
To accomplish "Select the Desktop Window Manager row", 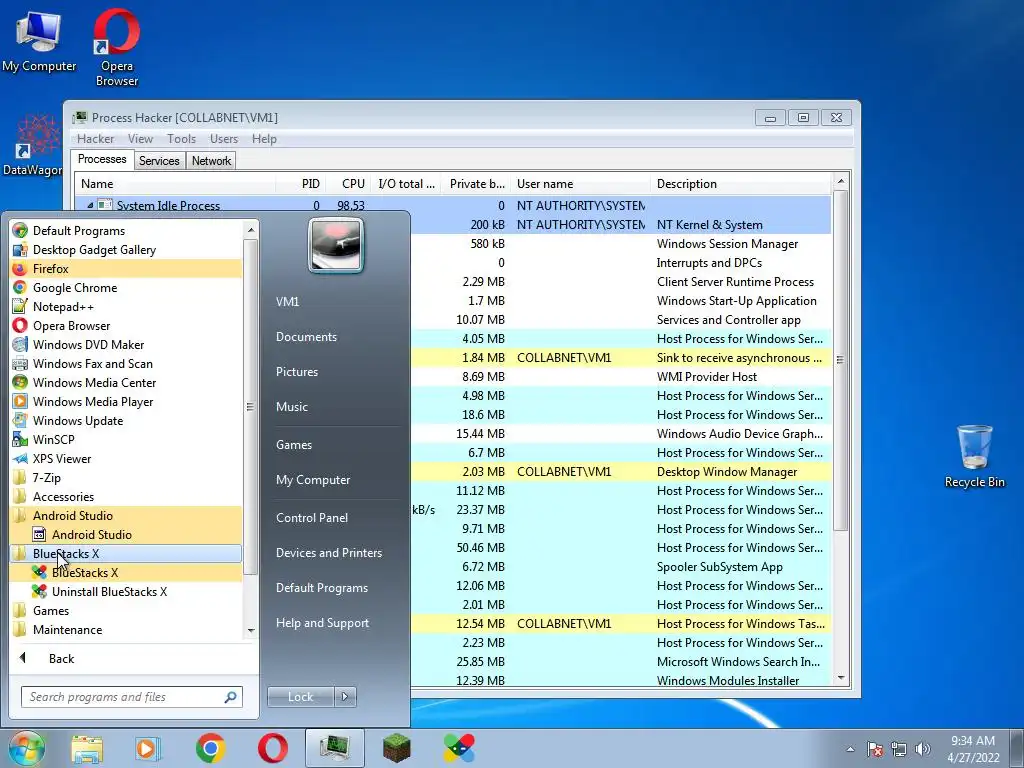I will (620, 472).
